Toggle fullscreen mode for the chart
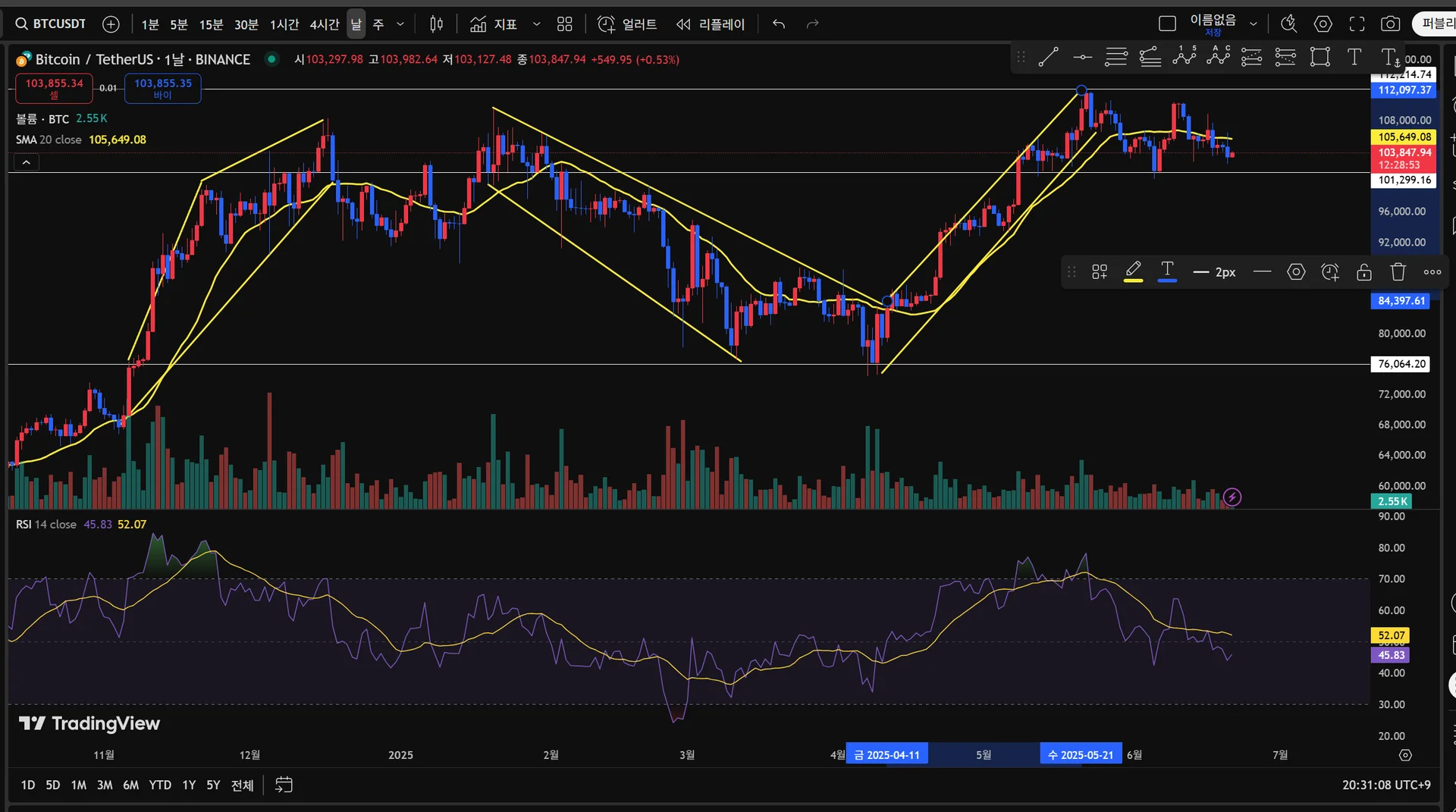The image size is (1456, 812). 1357,24
